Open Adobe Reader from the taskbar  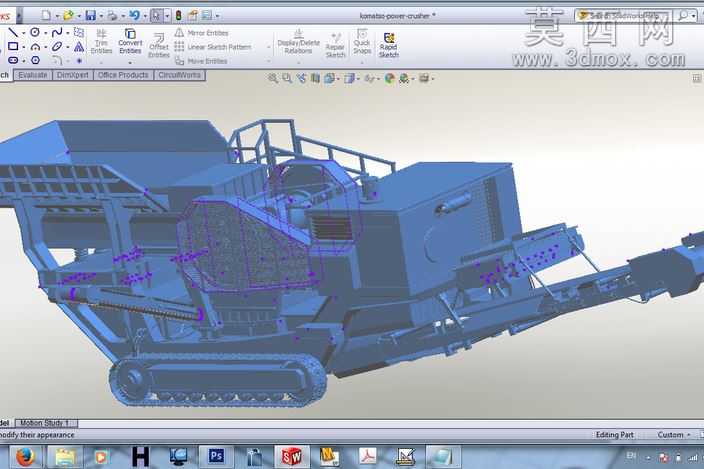coord(368,457)
